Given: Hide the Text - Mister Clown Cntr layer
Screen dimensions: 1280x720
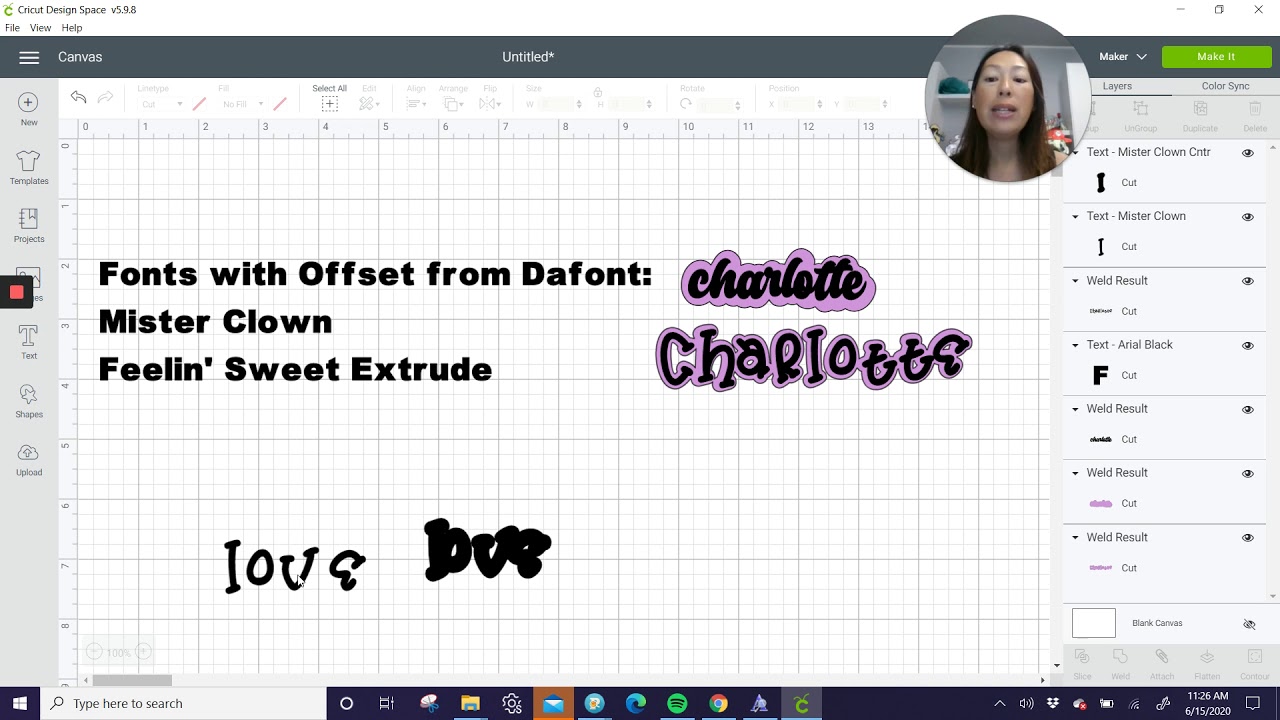Looking at the screenshot, I should click(x=1248, y=153).
